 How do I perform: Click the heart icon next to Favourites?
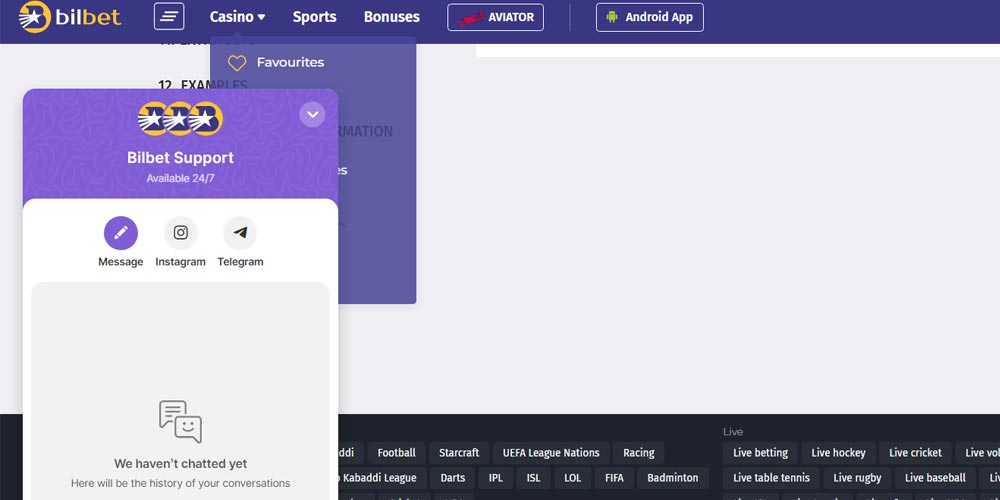pos(237,62)
